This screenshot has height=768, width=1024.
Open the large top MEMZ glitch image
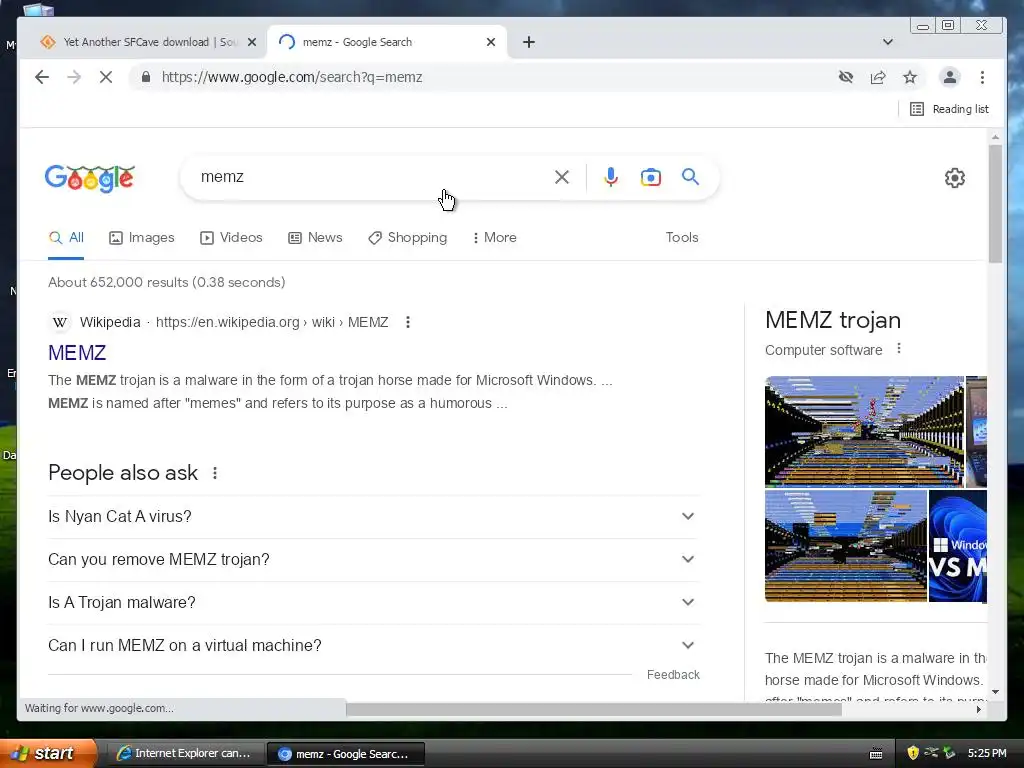[864, 431]
